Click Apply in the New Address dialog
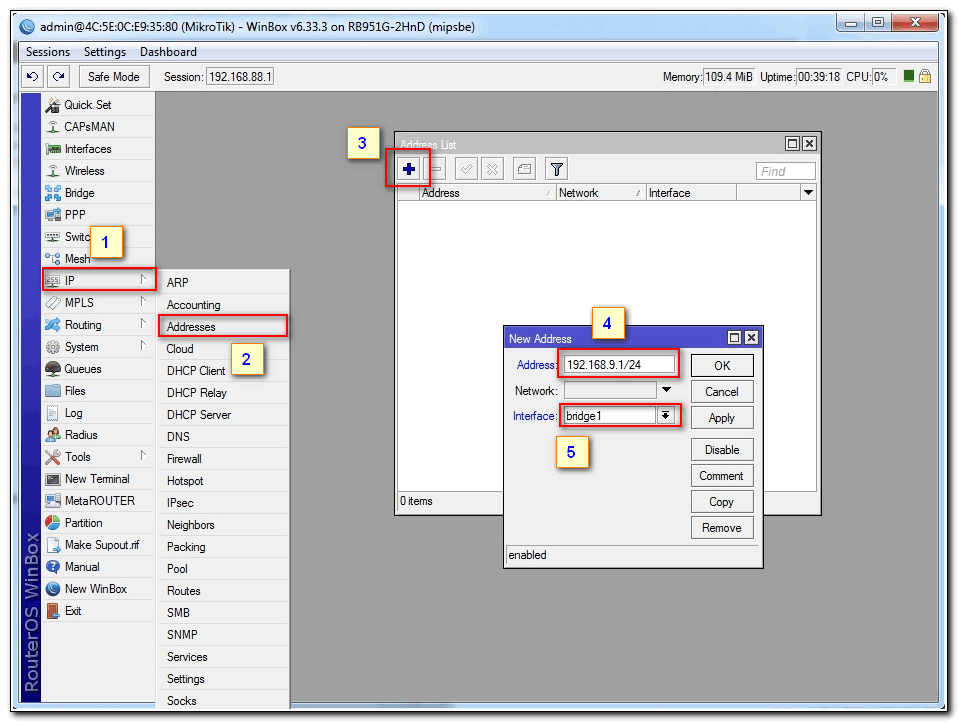 (722, 418)
